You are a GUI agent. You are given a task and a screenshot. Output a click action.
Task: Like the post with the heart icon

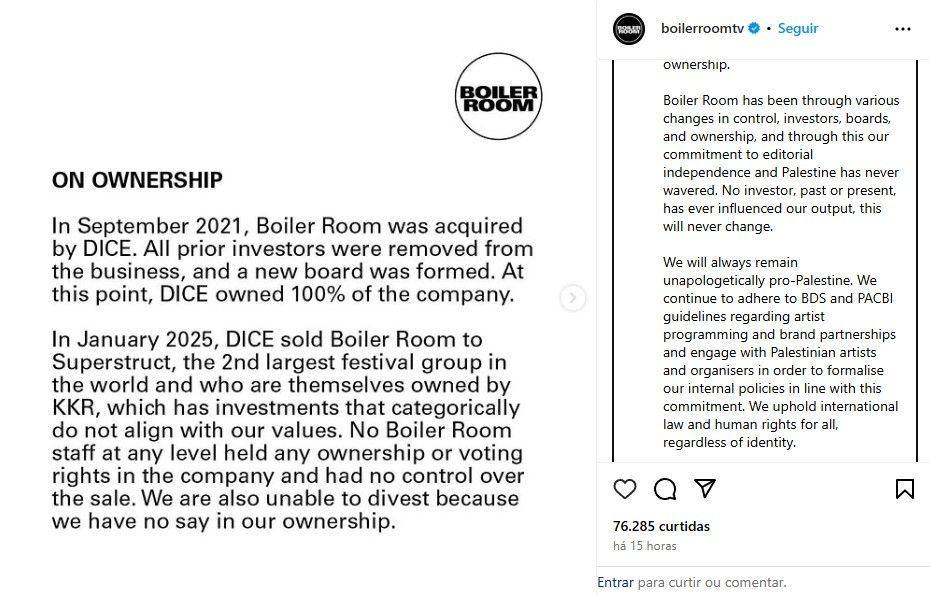point(625,489)
